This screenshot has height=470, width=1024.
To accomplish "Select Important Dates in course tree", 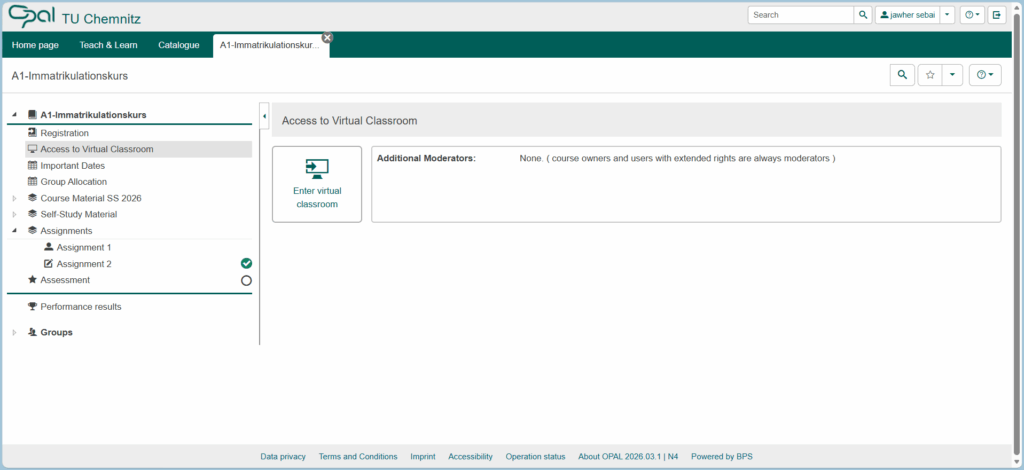I will (72, 166).
